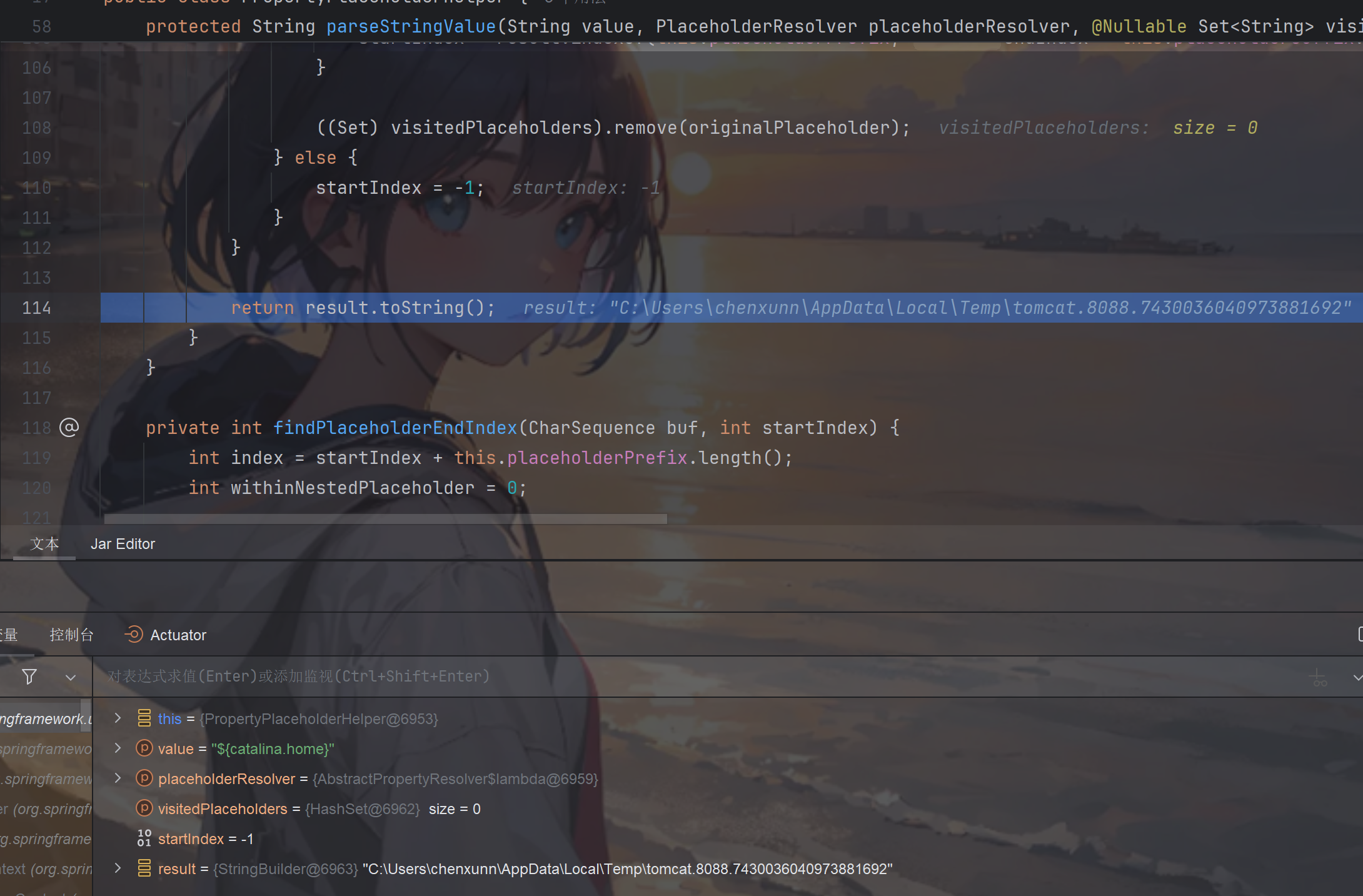The image size is (1363, 896).
Task: Expand the 'result' StringBuilder variable
Action: coord(118,868)
